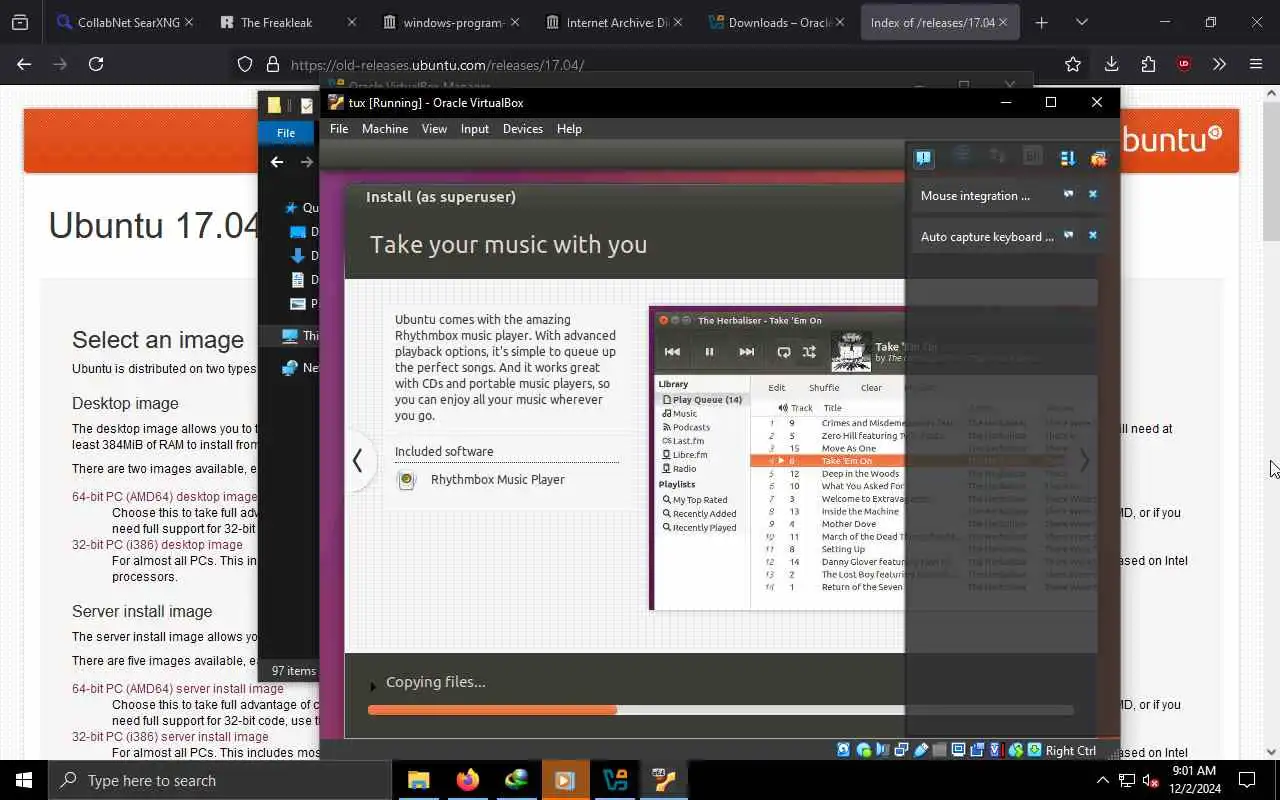This screenshot has width=1280, height=800.
Task: Click the VM hard disk activity status icon
Action: 843,750
